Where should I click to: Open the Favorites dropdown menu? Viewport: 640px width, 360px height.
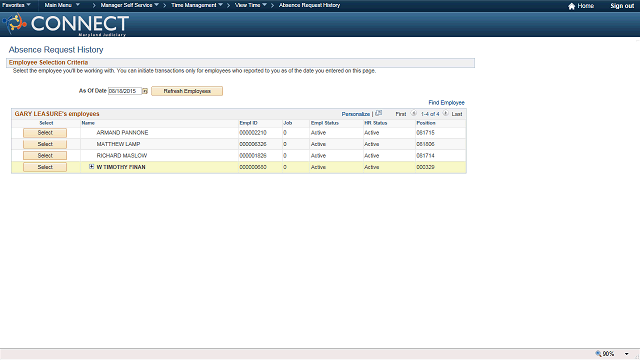pos(16,5)
